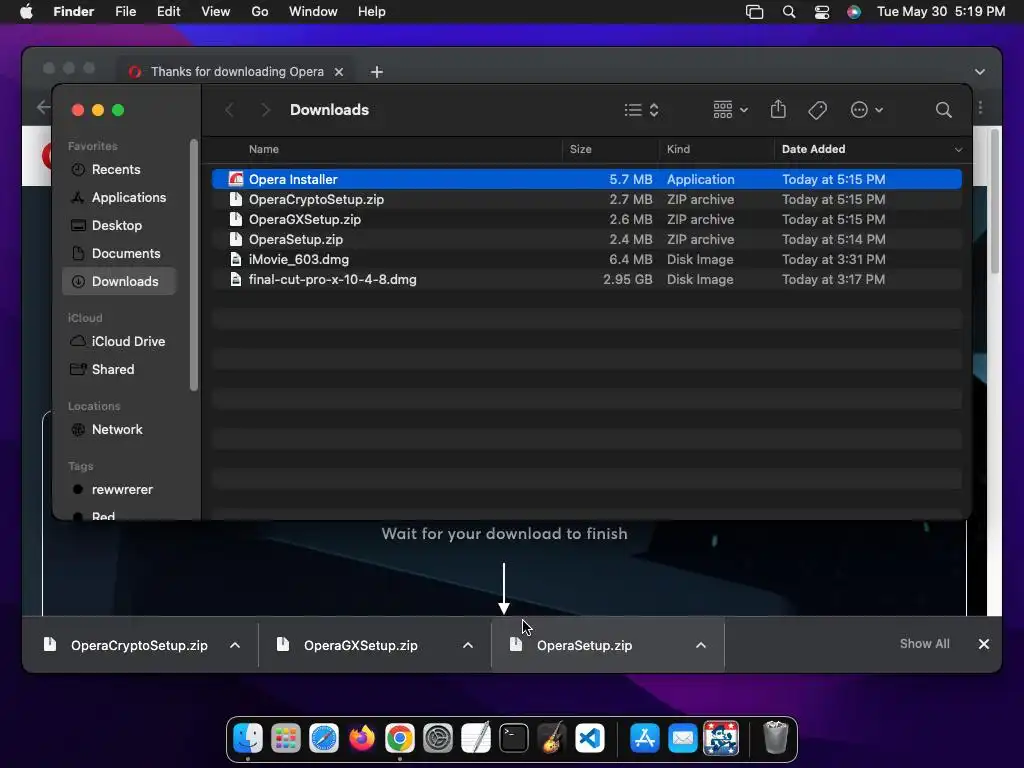The width and height of the screenshot is (1024, 768).
Task: Switch to Chrome in the Dock
Action: click(400, 739)
